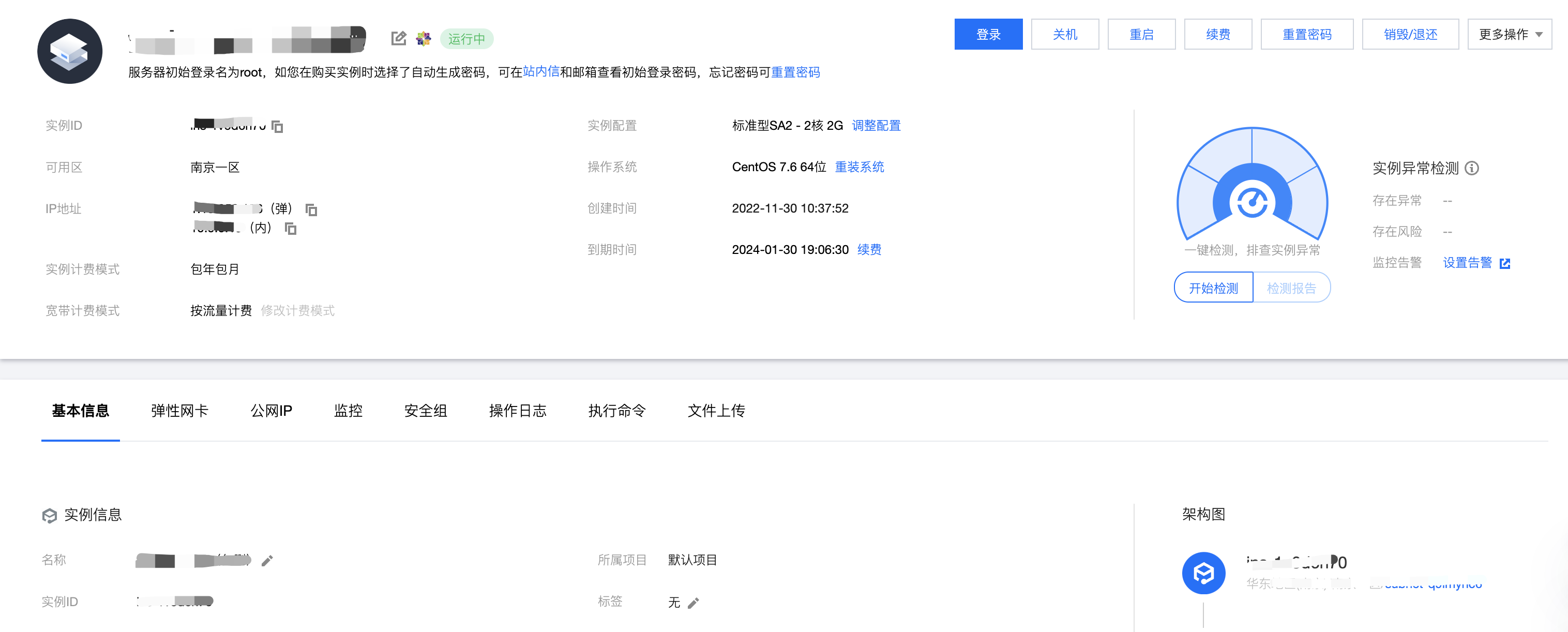1568x632 pixels.
Task: Click the 重启 button
Action: 1141,34
